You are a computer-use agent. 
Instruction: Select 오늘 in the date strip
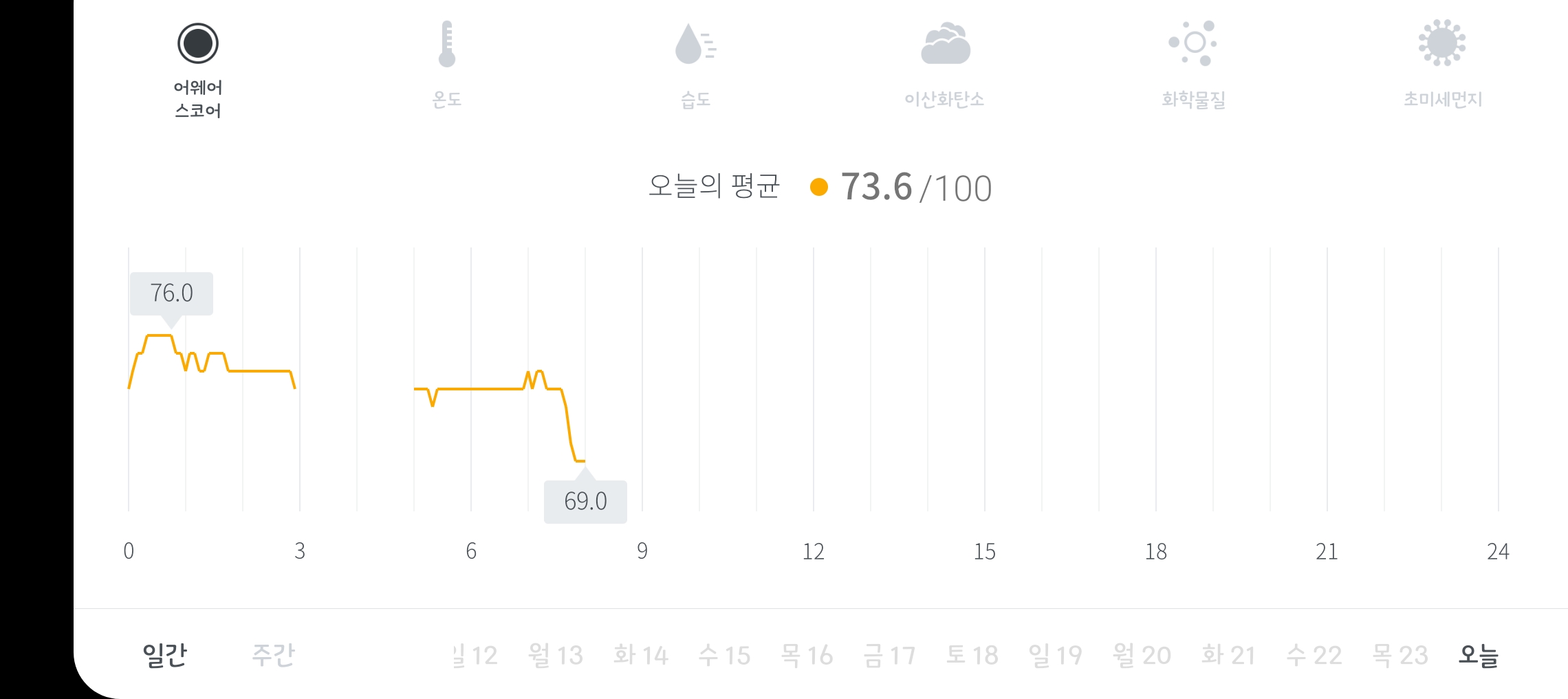coord(1479,655)
